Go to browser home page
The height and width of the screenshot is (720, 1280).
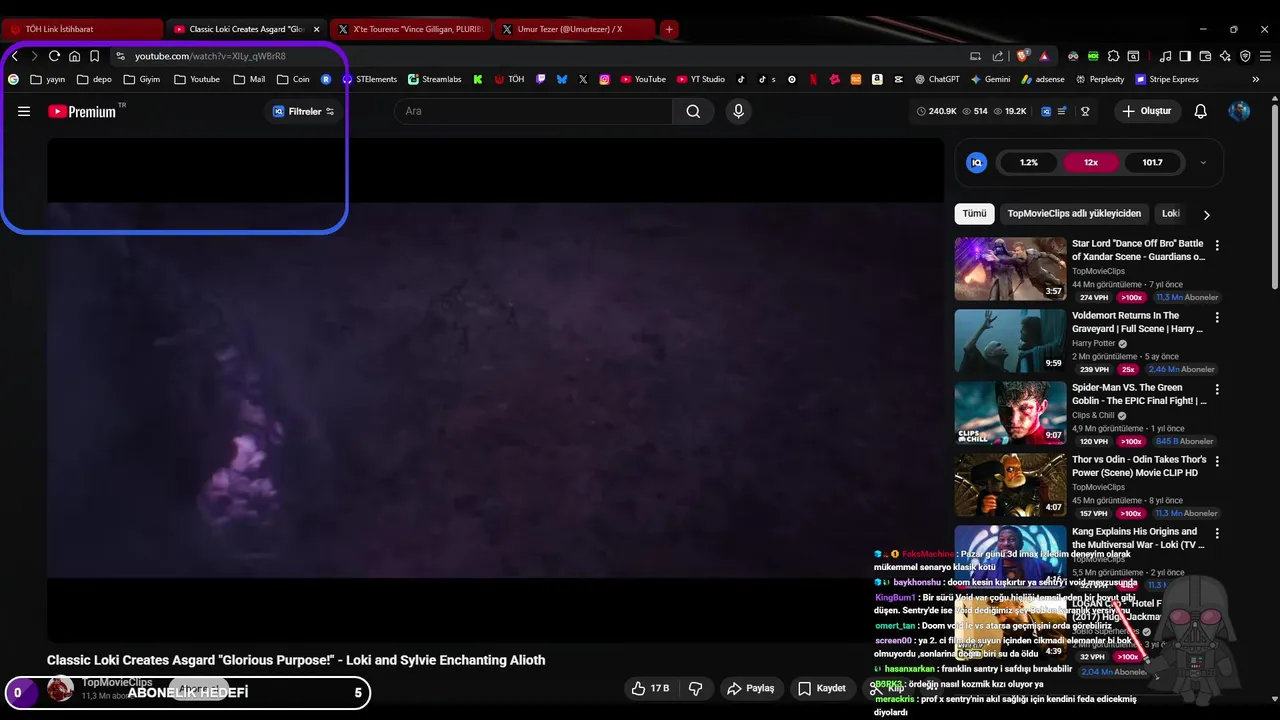click(74, 56)
